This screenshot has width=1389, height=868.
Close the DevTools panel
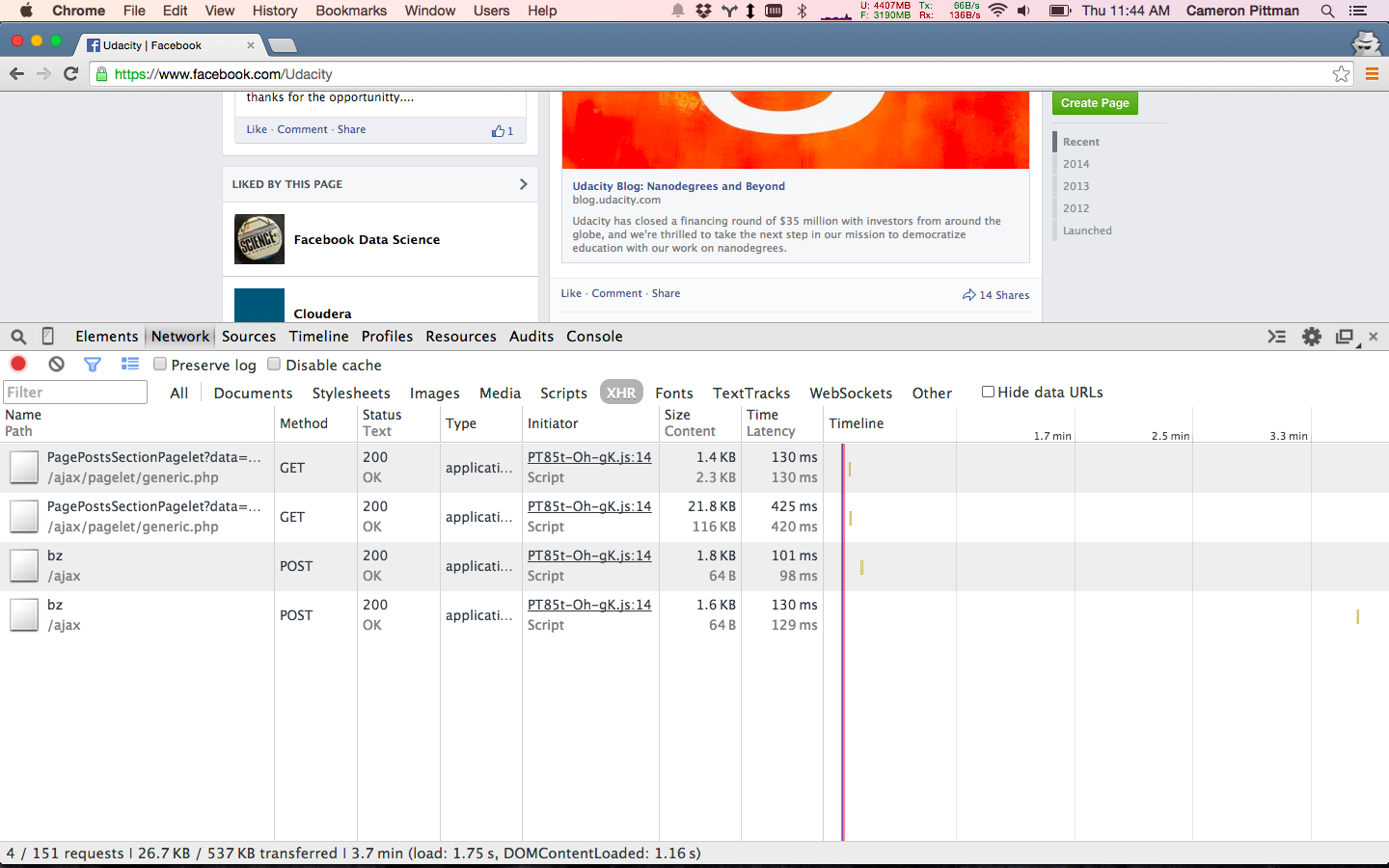pos(1374,337)
